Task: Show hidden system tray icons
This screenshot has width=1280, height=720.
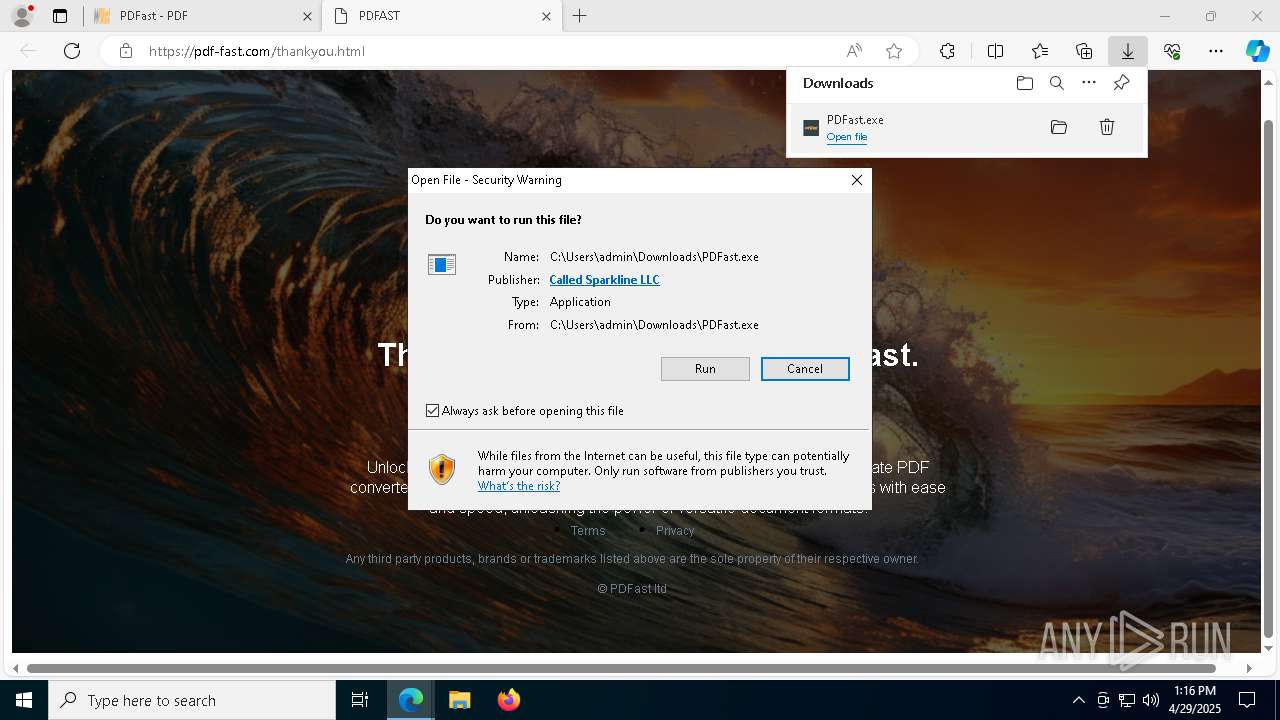Action: (x=1078, y=700)
